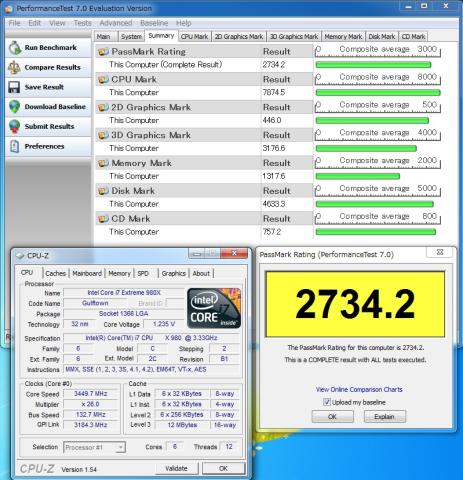Click the PassMark Rating green result bar

tap(373, 65)
